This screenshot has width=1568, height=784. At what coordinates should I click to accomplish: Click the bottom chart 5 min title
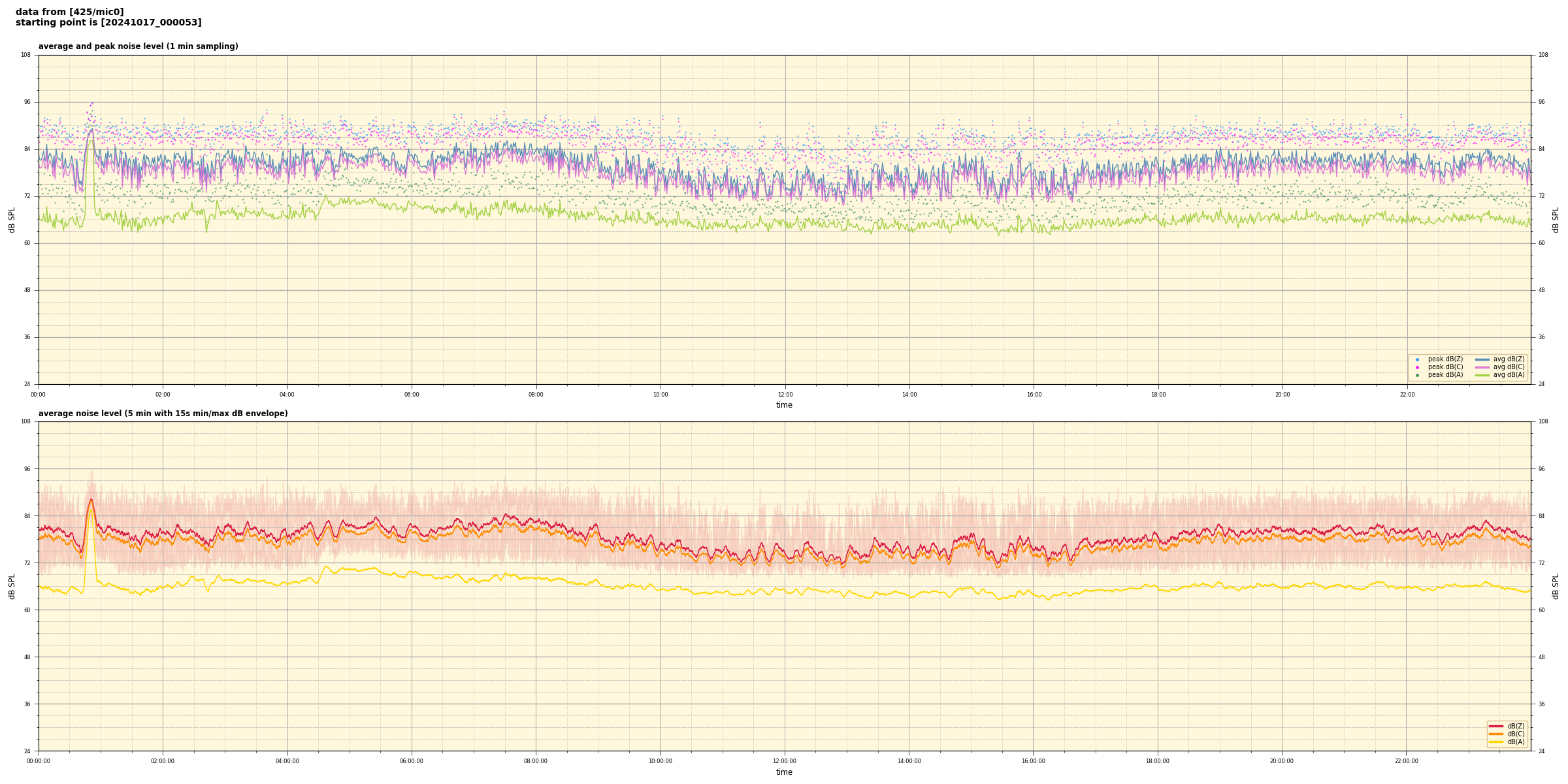(x=163, y=414)
